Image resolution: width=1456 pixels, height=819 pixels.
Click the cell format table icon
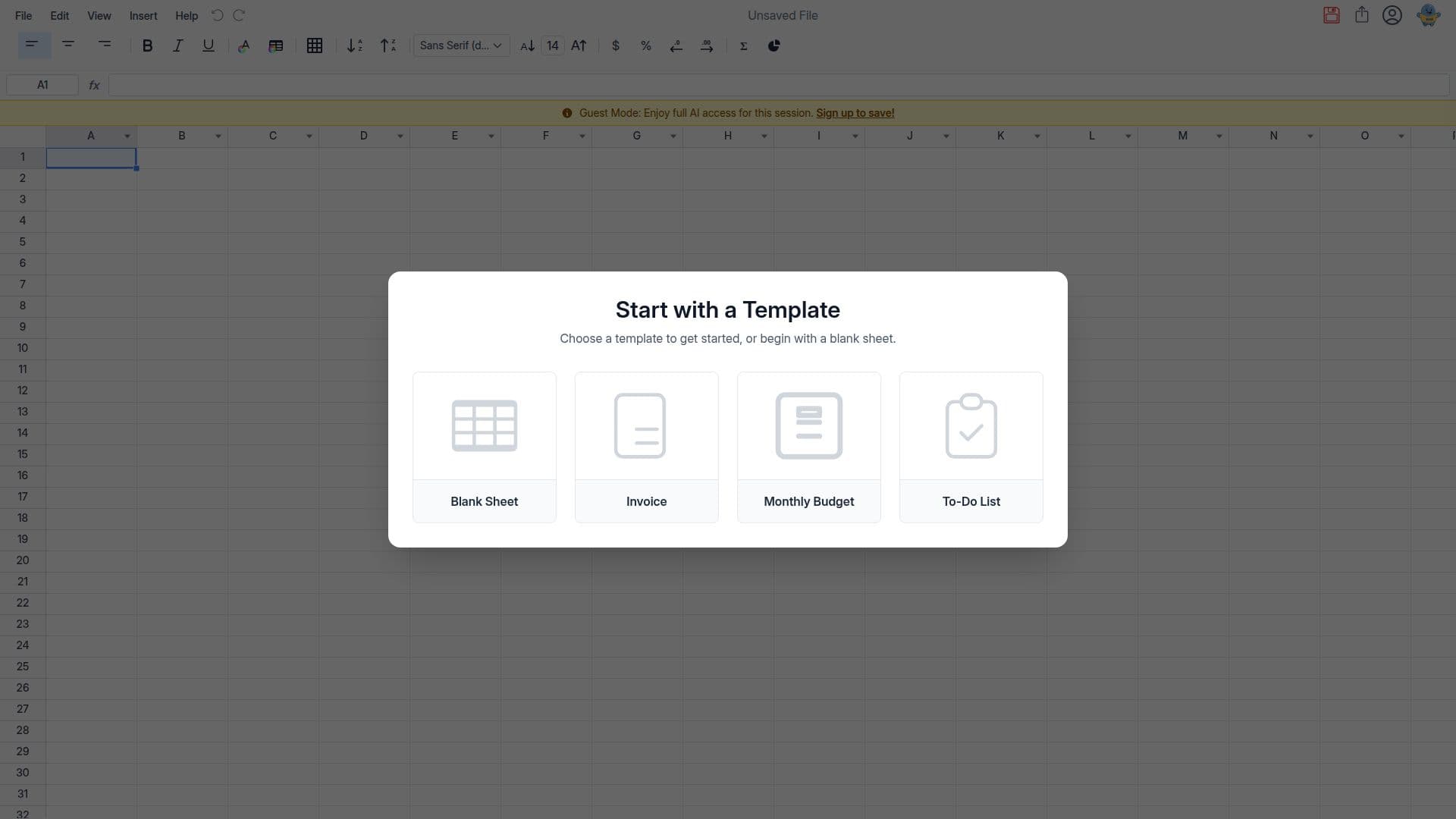click(276, 45)
